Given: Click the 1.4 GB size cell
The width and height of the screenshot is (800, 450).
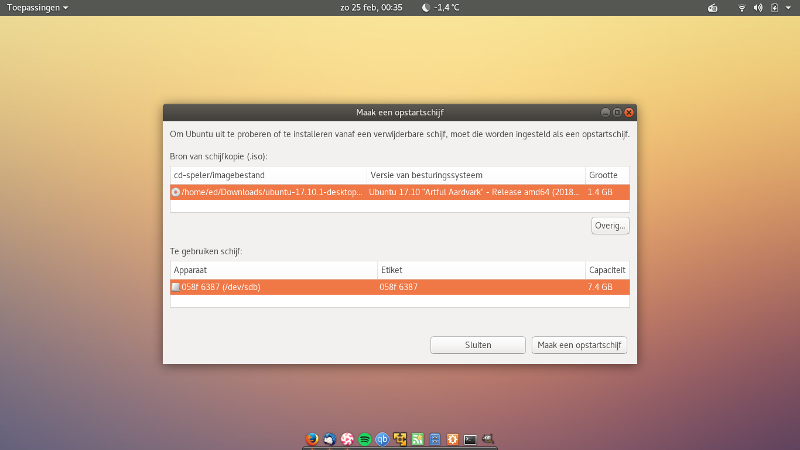Looking at the screenshot, I should coord(600,192).
